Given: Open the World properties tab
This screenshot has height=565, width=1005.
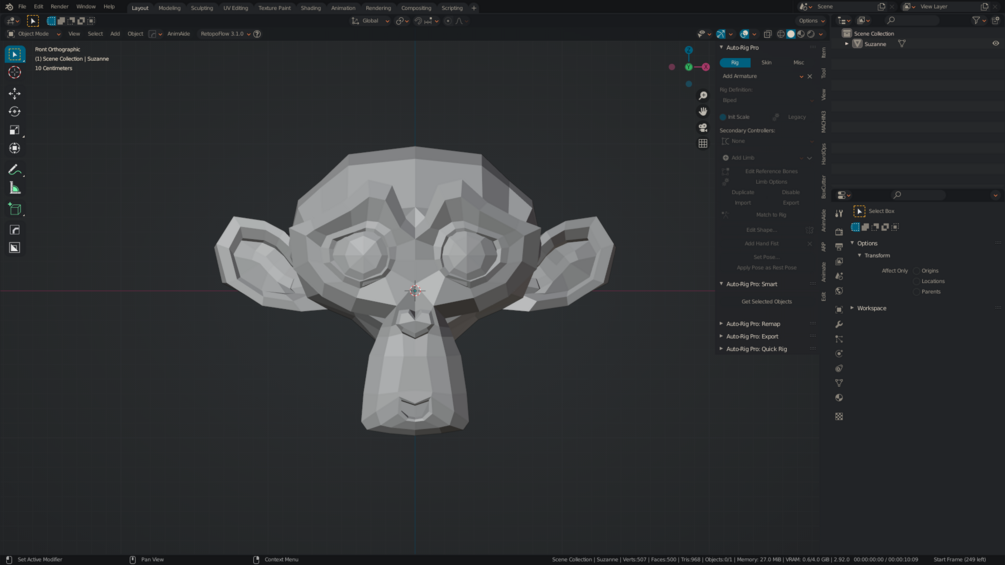Looking at the screenshot, I should [839, 291].
